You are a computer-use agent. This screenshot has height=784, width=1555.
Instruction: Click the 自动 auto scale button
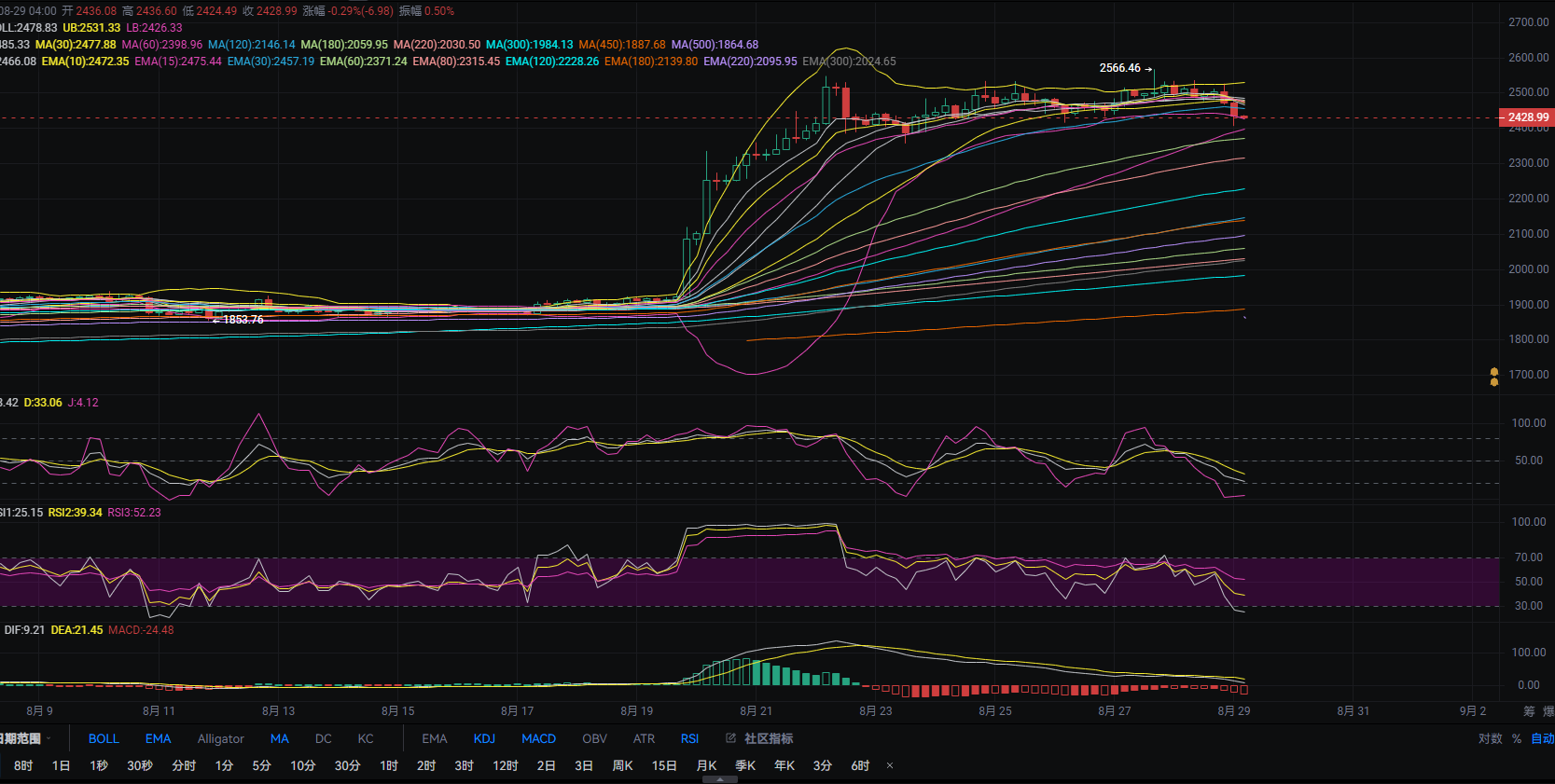(x=1542, y=738)
